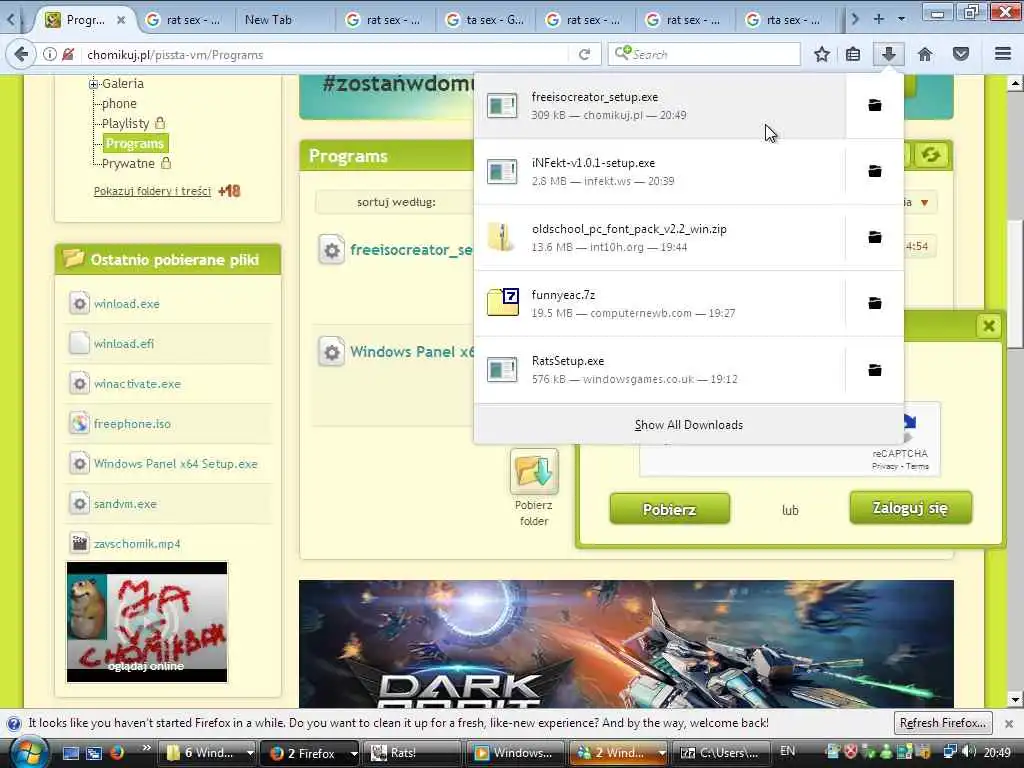The height and width of the screenshot is (768, 1024).
Task: Play the oglądaj online video thumbnail
Action: pos(147,622)
